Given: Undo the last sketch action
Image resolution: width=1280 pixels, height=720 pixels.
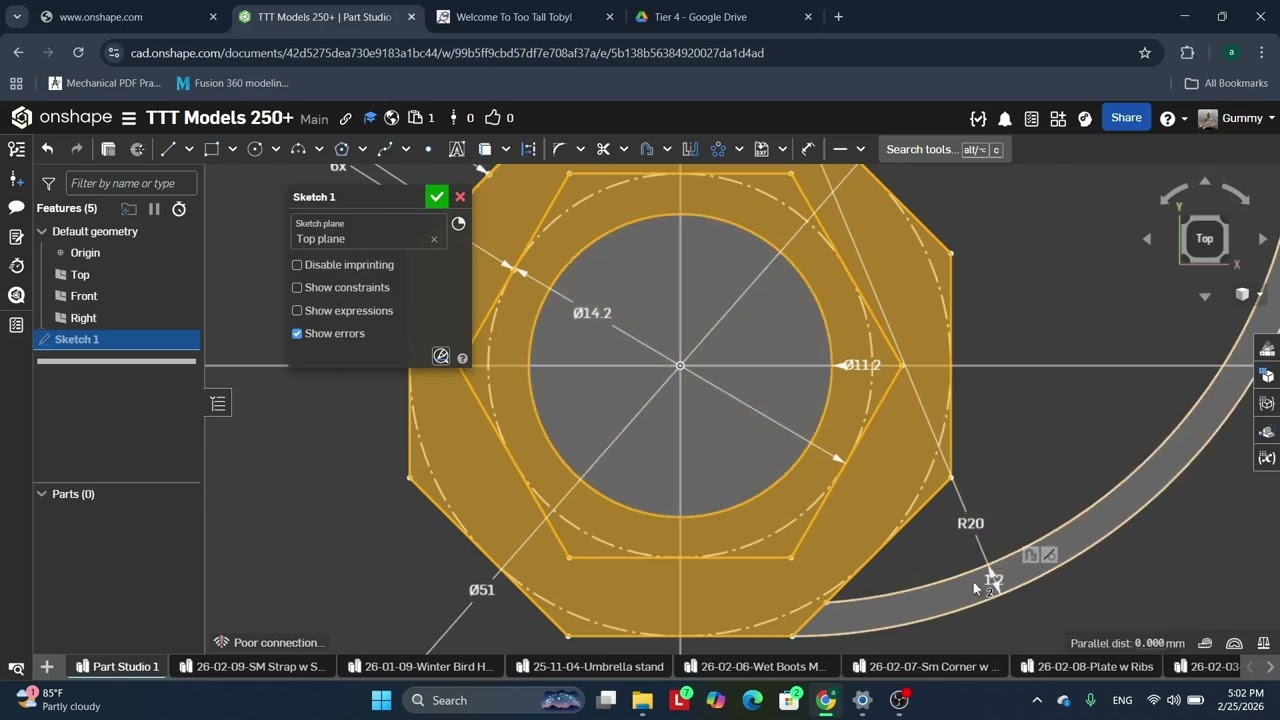Looking at the screenshot, I should 47,149.
